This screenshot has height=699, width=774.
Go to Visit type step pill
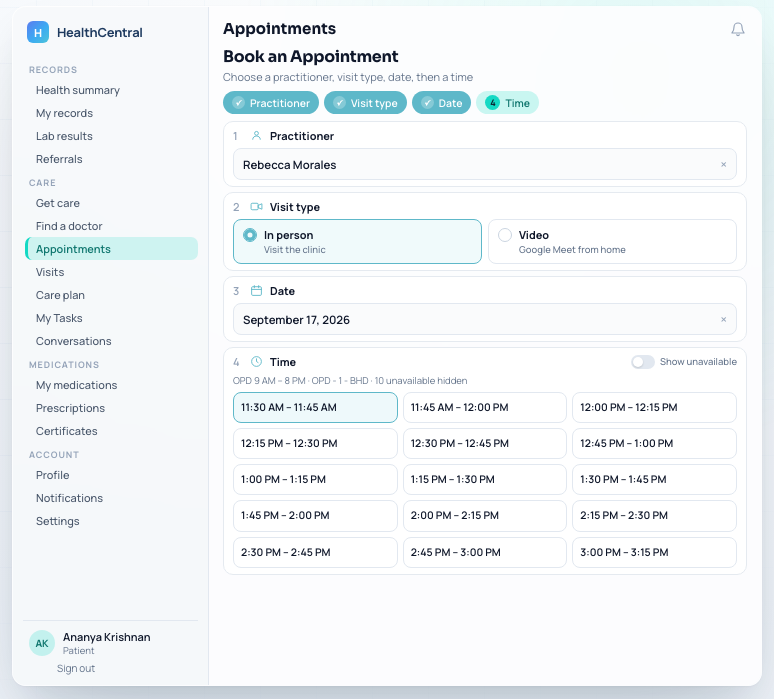tap(365, 103)
